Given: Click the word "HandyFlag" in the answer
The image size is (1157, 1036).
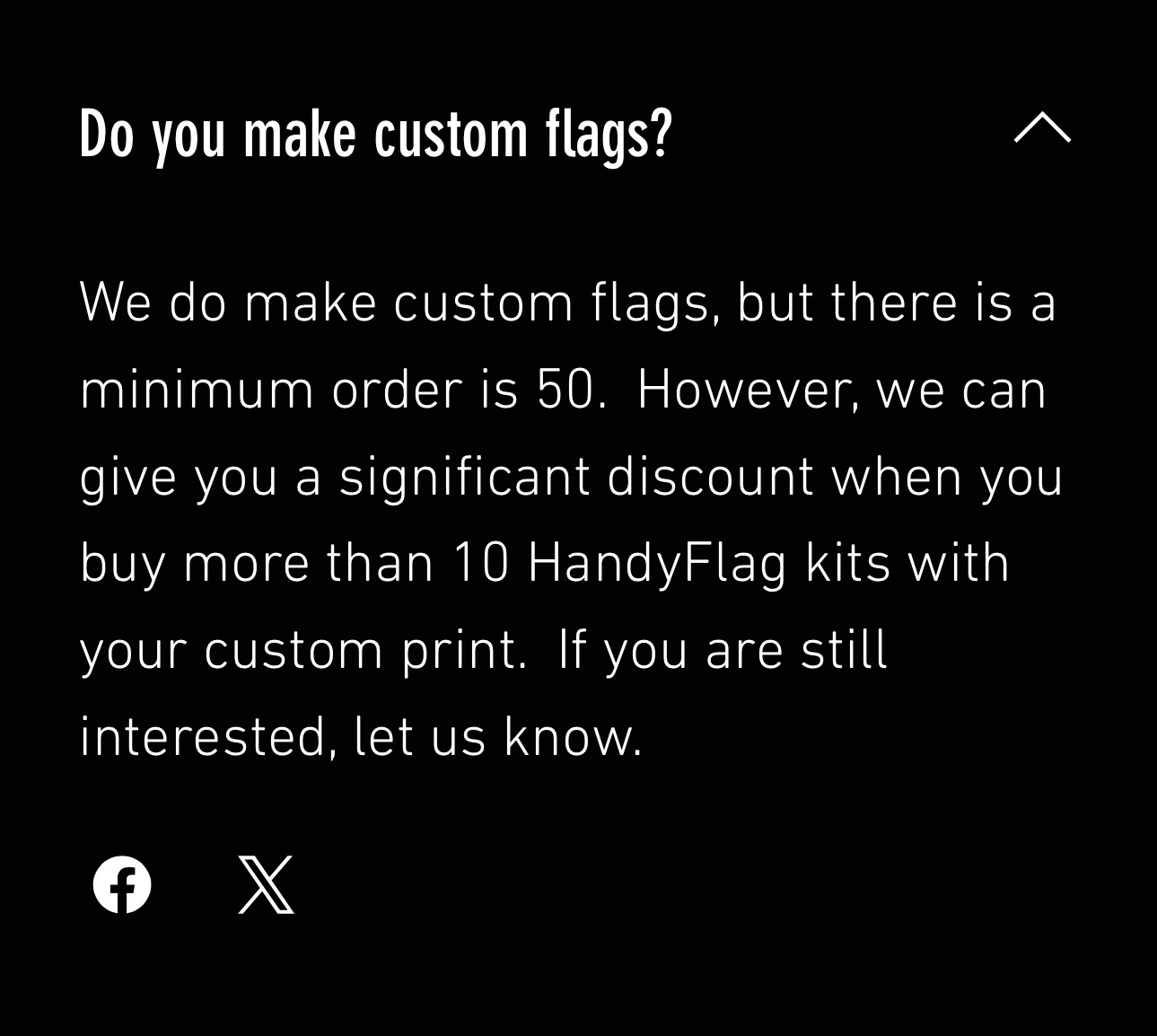Looking at the screenshot, I should tap(657, 564).
